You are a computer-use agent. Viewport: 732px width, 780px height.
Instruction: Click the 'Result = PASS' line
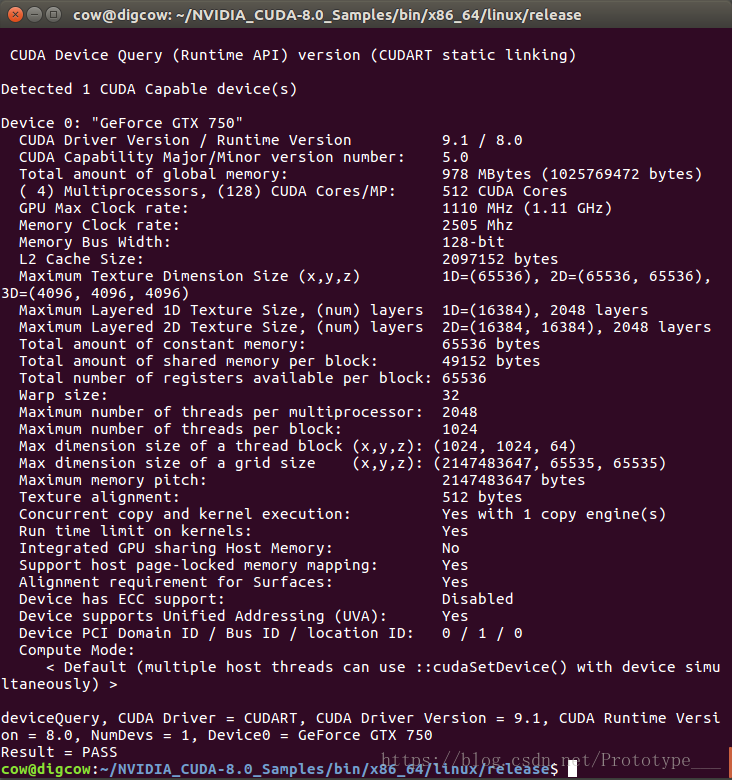[x=59, y=752]
